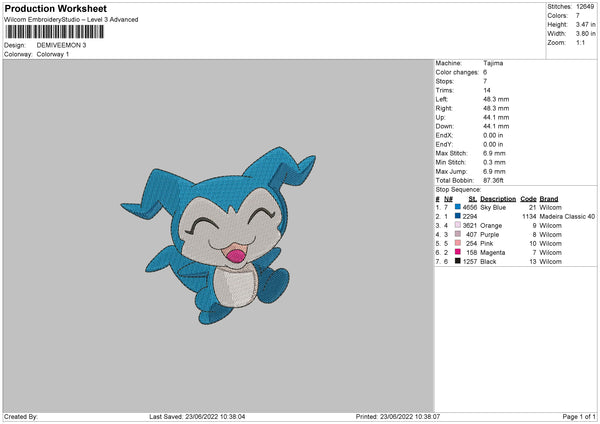
Task: Click the DEMIVEEMON 3 design name
Action: tap(61, 45)
